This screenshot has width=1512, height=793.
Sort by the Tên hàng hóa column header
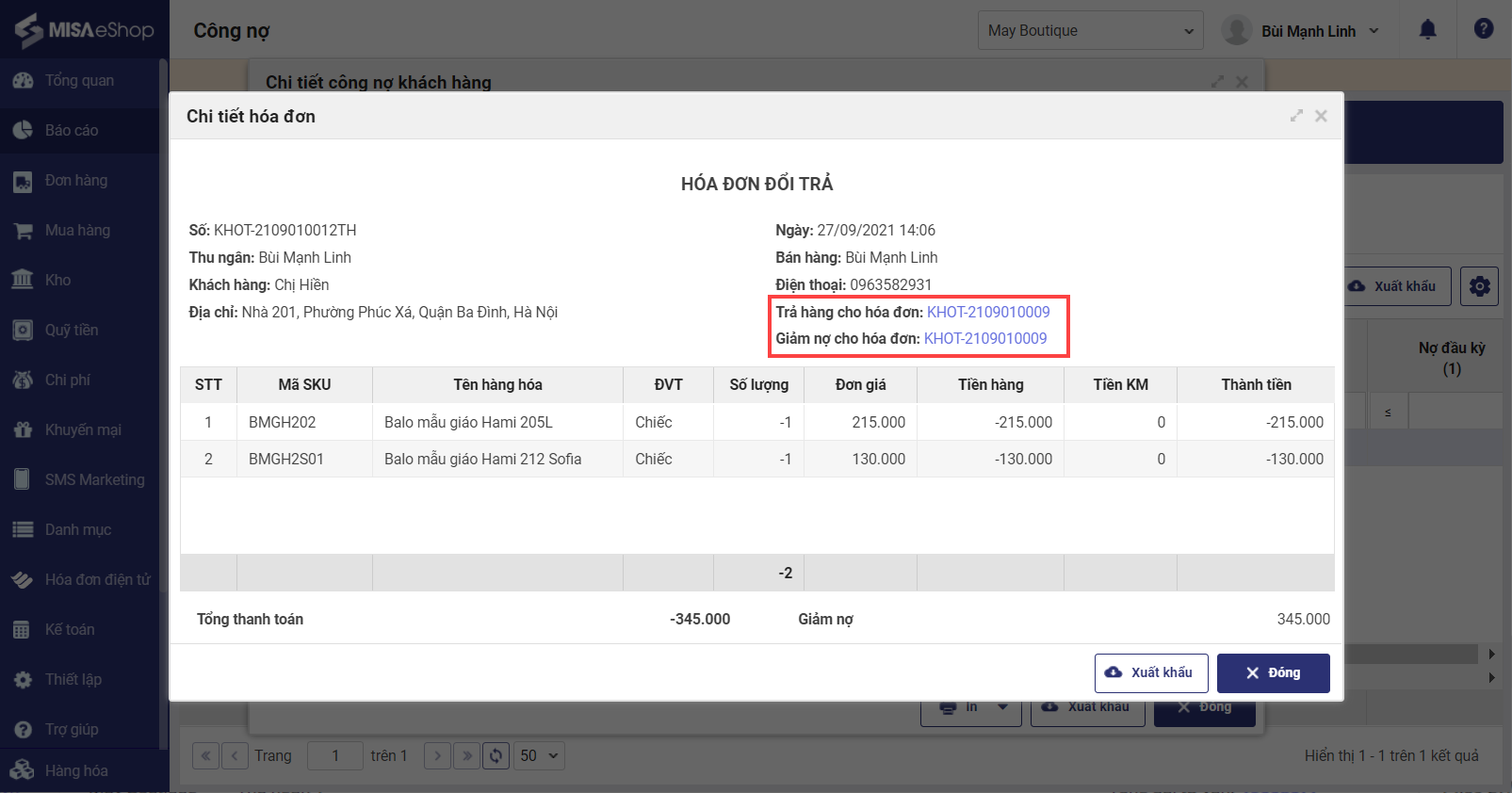point(497,384)
